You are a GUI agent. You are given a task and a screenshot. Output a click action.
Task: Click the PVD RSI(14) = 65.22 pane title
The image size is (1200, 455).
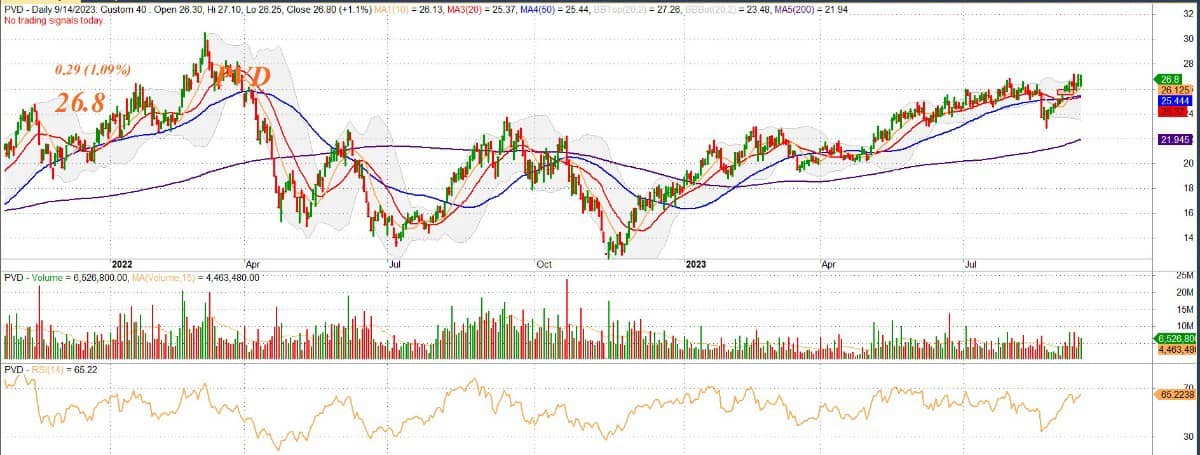(51, 369)
